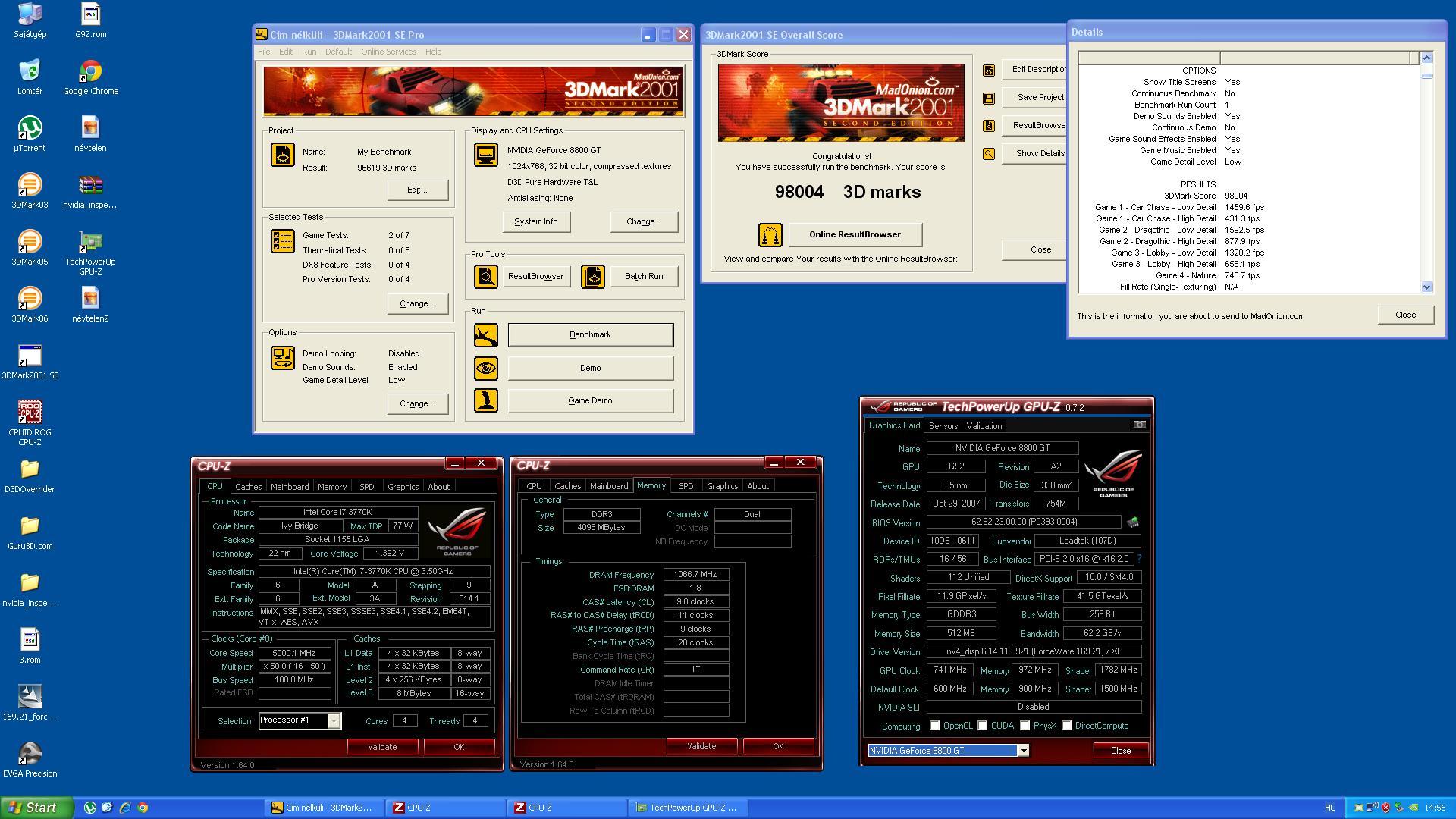1456x819 pixels.
Task: Click the Benchmark button
Action: pyautogui.click(x=590, y=335)
